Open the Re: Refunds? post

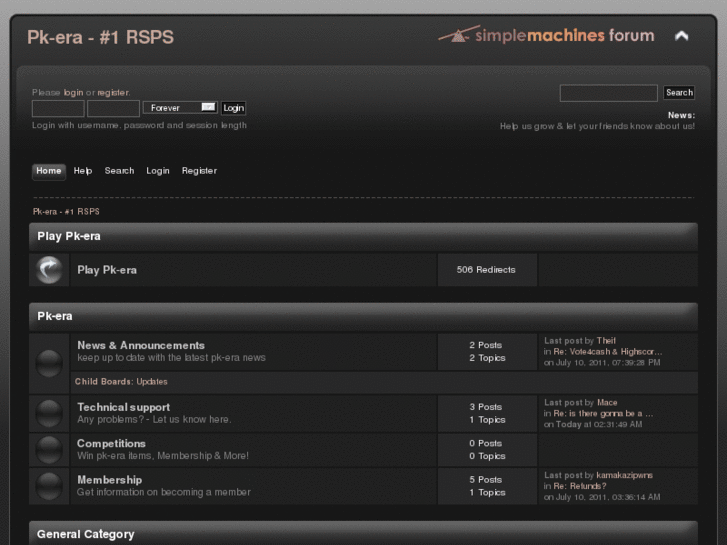(x=580, y=486)
